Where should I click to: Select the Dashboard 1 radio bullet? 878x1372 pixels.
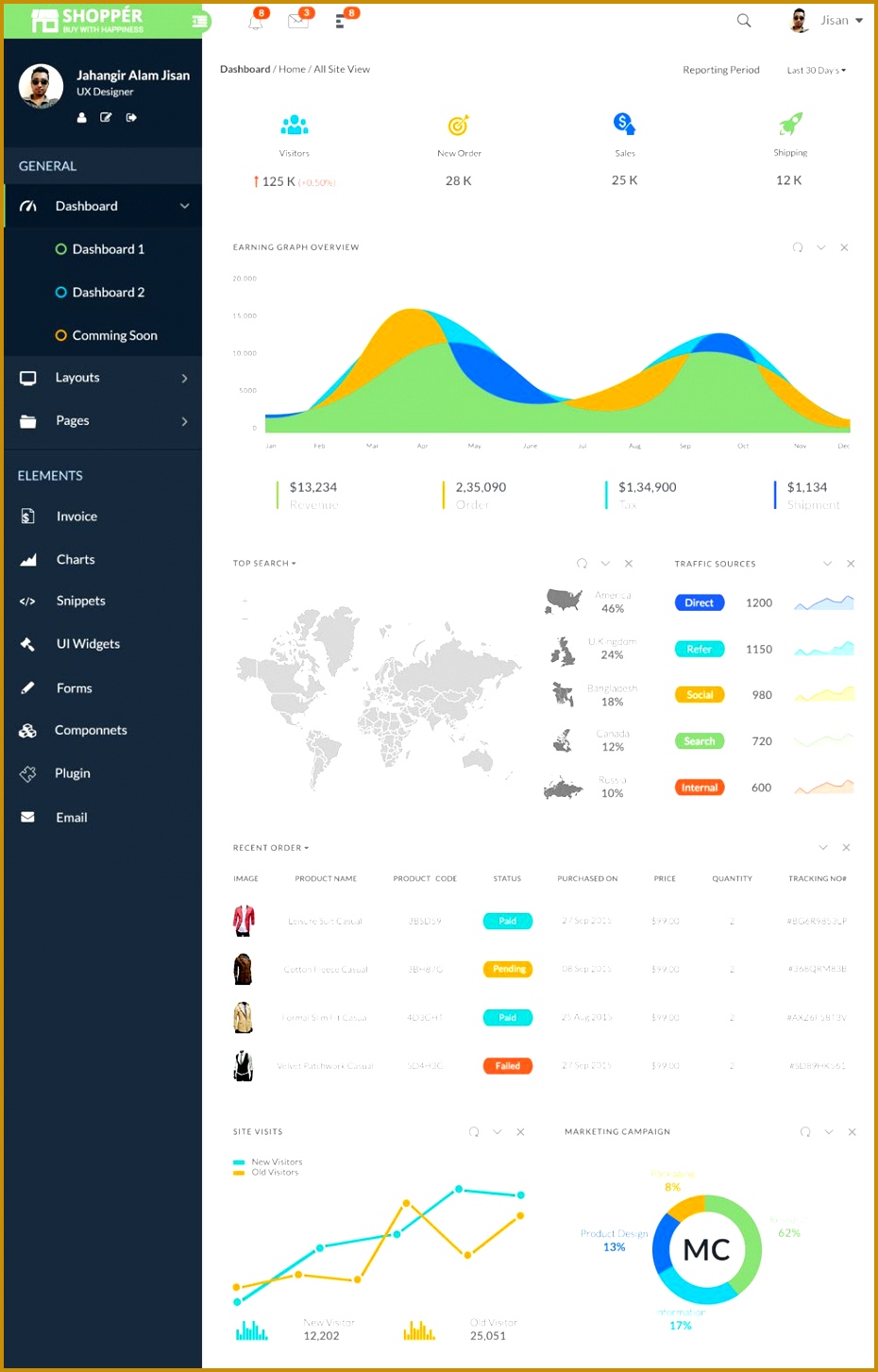[61, 248]
